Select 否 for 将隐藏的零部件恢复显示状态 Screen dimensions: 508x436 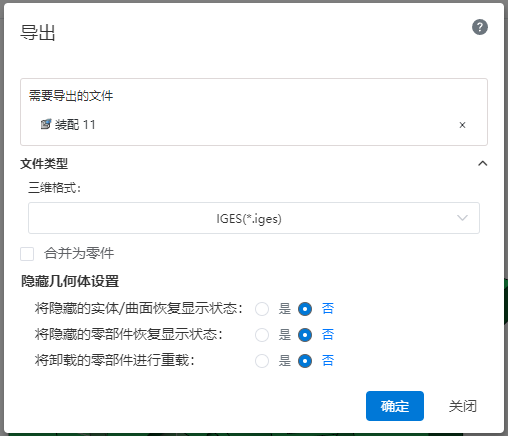[x=305, y=335]
